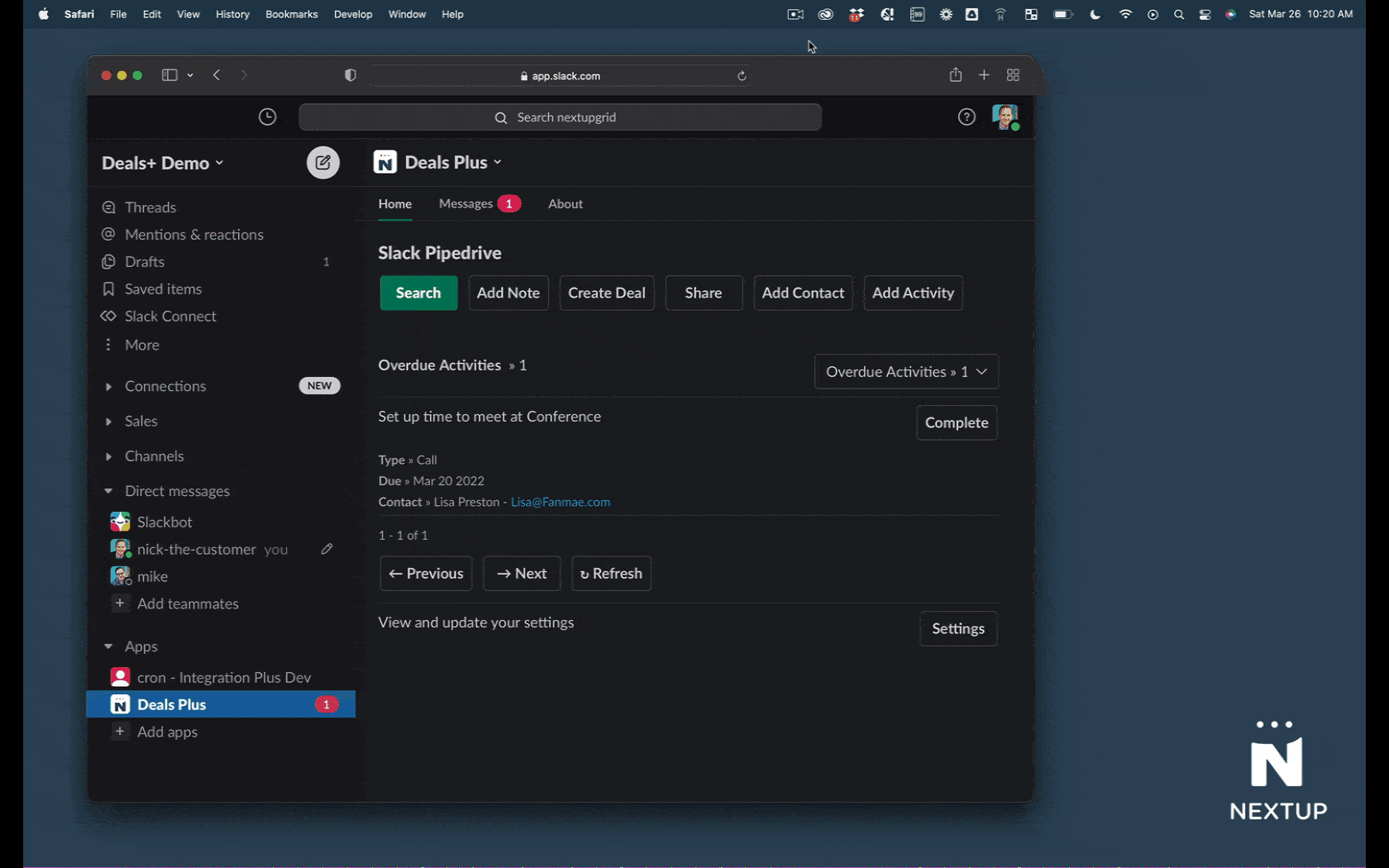
Task: Show Safari tab overview
Action: [x=1013, y=75]
